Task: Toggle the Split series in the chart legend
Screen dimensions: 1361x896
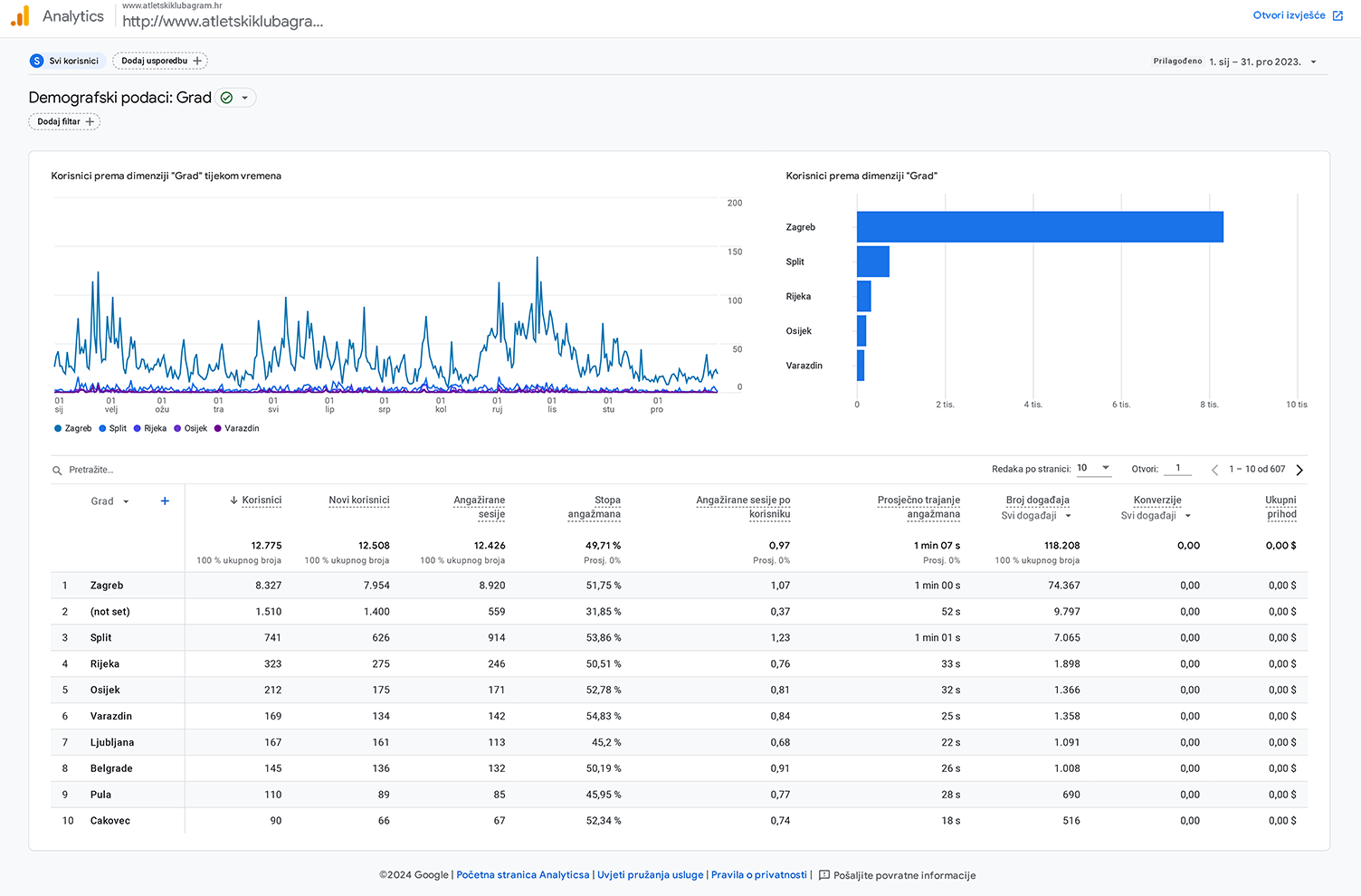Action: tap(113, 429)
